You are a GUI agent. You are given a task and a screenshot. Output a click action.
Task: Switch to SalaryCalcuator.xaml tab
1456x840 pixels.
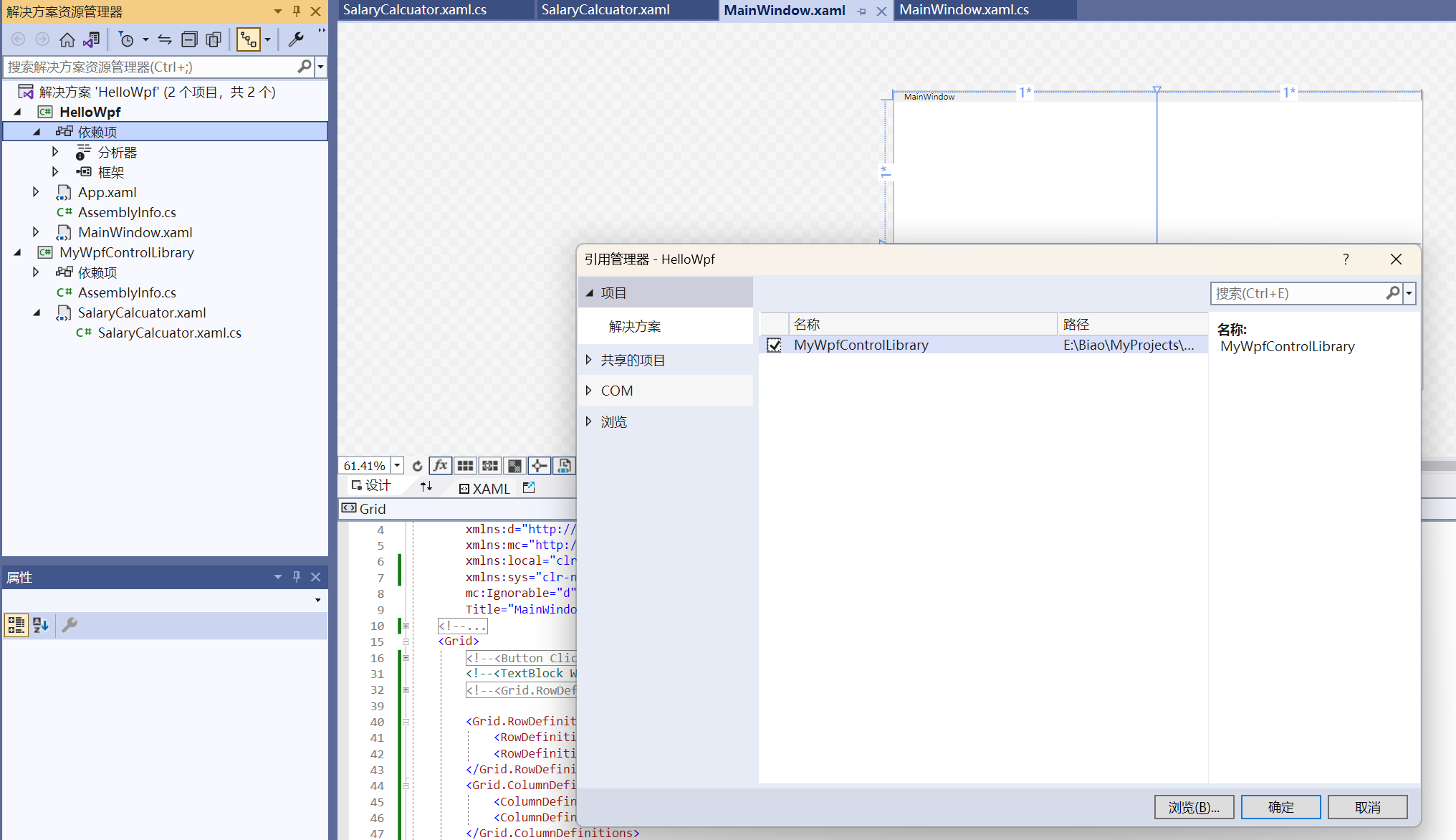(627, 10)
